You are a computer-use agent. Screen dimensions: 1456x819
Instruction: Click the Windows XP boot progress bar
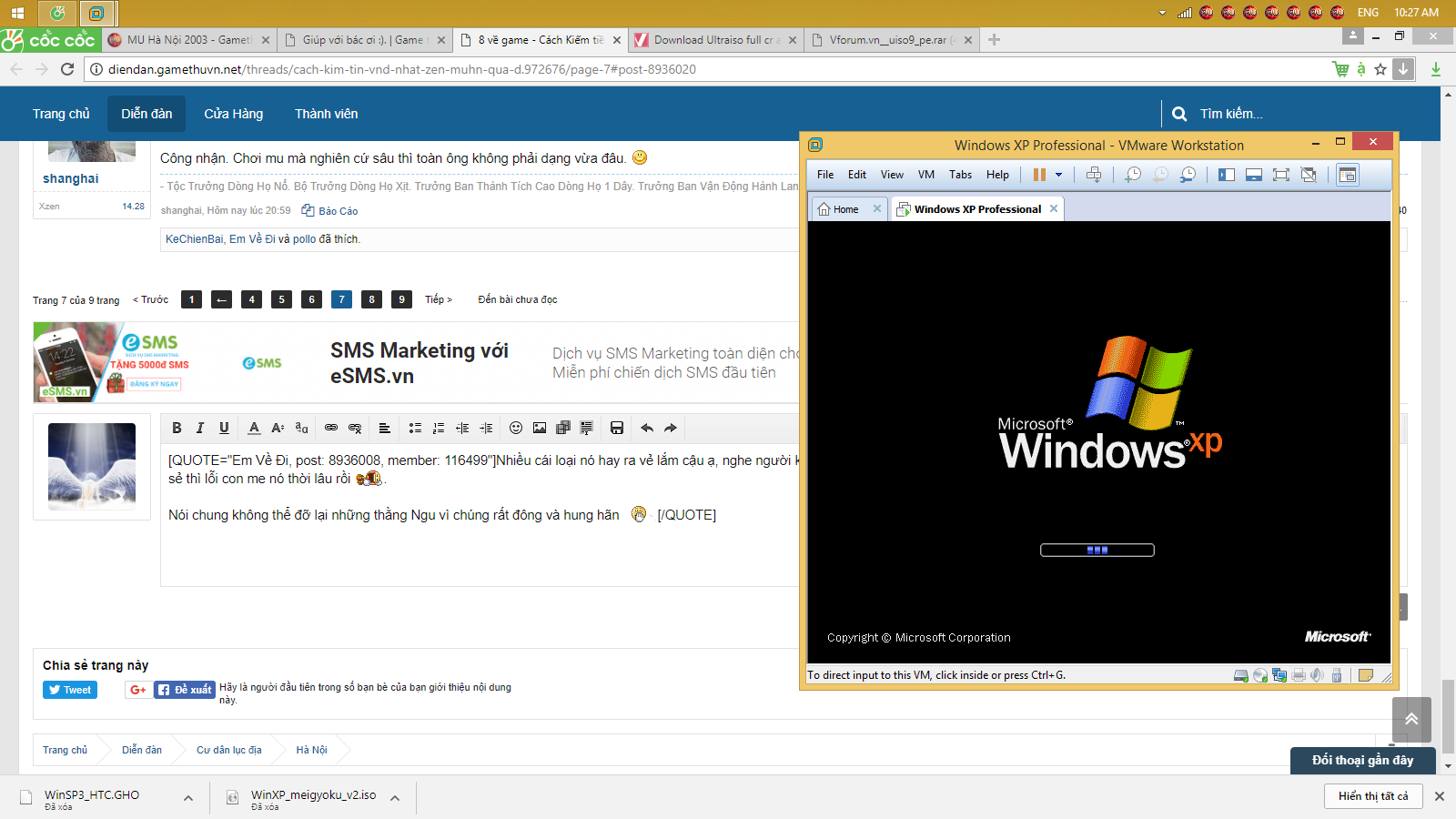point(1097,550)
